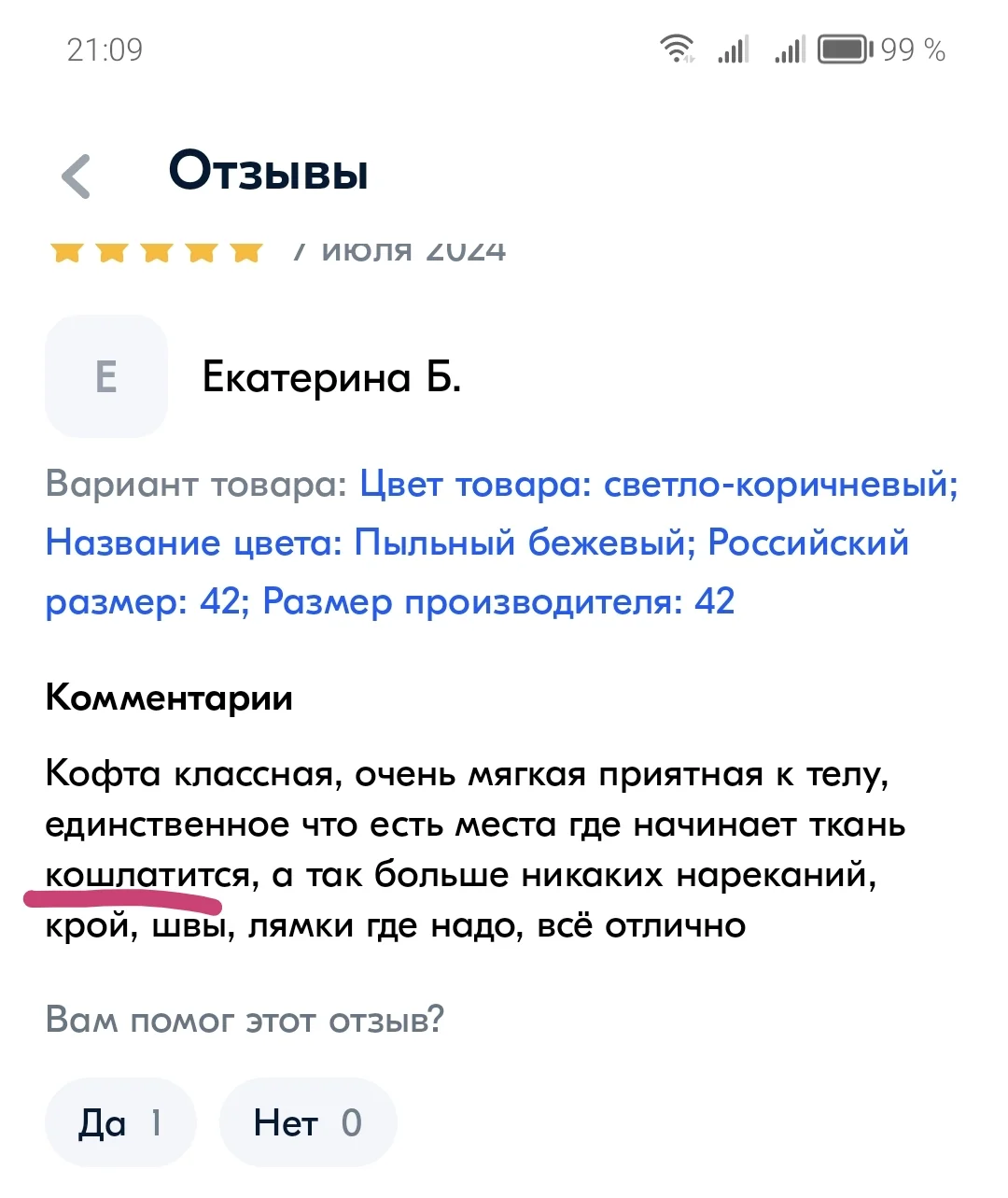Open the reviewer name Екатерина Б.
The width and height of the screenshot is (1008, 1198).
pos(331,379)
